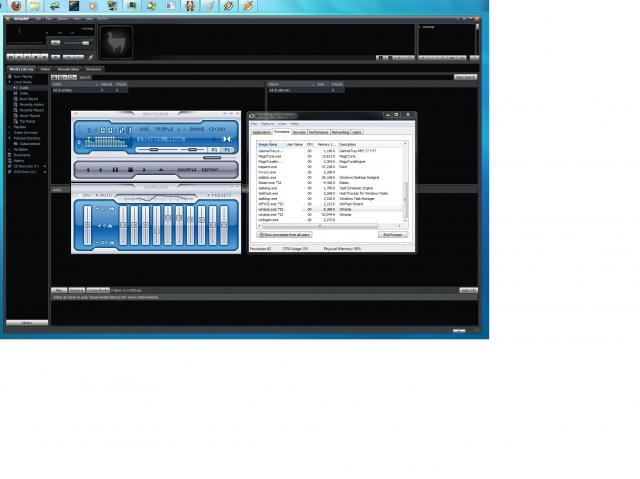The height and width of the screenshot is (479, 640).
Task: Expand the Playlists tree node
Action: click(x=9, y=127)
